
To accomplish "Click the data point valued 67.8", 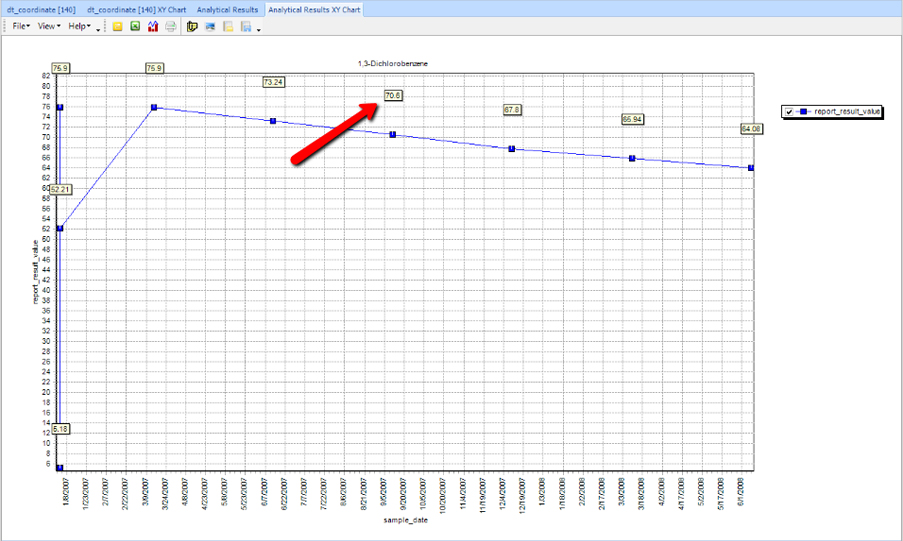I will [x=512, y=149].
